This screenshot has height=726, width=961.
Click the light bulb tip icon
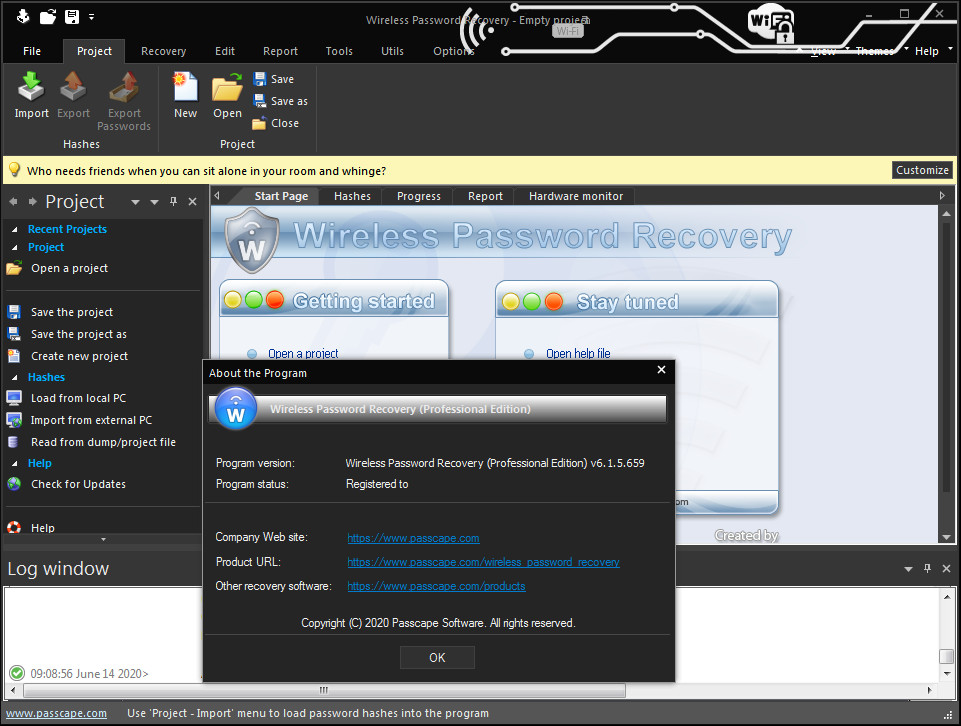pyautogui.click(x=14, y=170)
